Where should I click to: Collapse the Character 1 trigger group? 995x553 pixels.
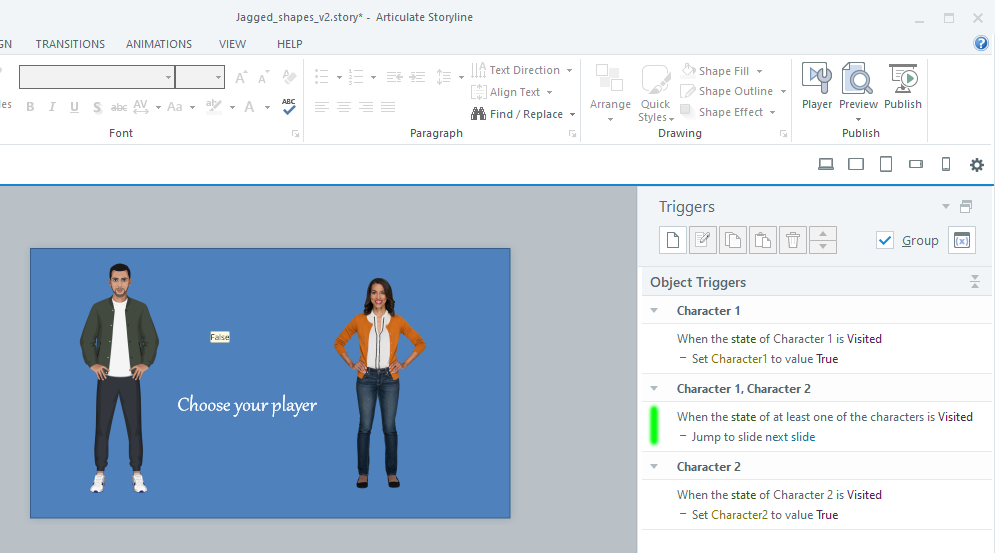click(654, 311)
